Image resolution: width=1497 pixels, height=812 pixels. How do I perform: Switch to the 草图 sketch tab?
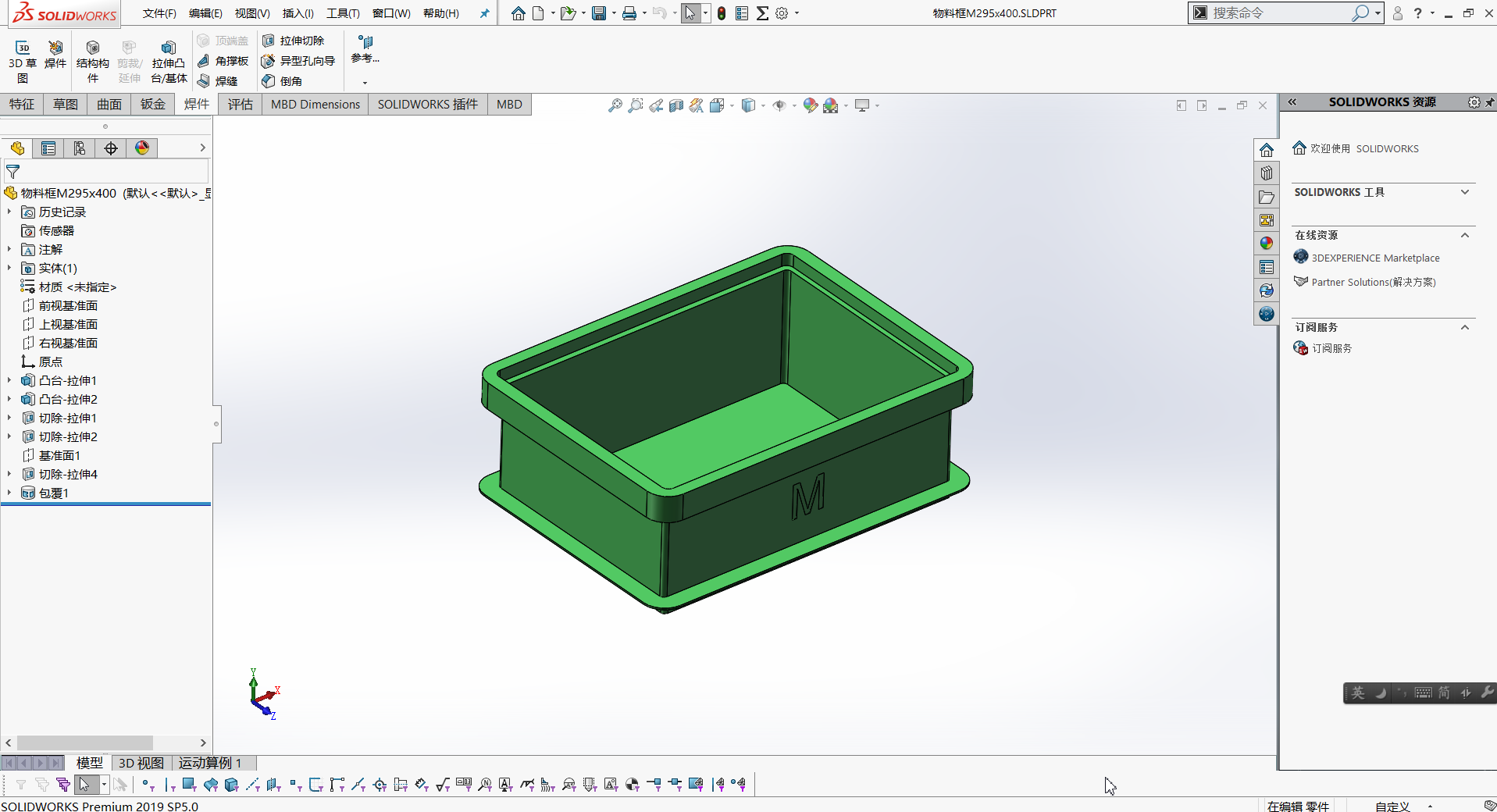pyautogui.click(x=66, y=105)
